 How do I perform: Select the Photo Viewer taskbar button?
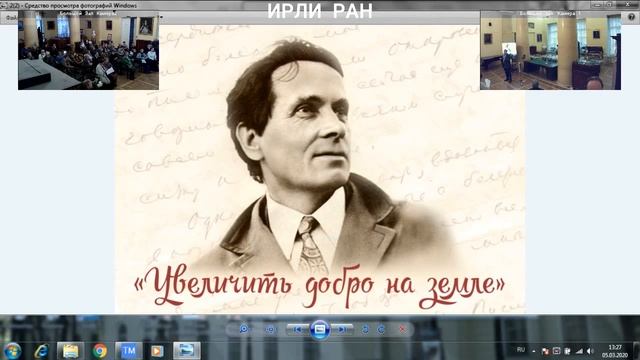pyautogui.click(x=187, y=351)
